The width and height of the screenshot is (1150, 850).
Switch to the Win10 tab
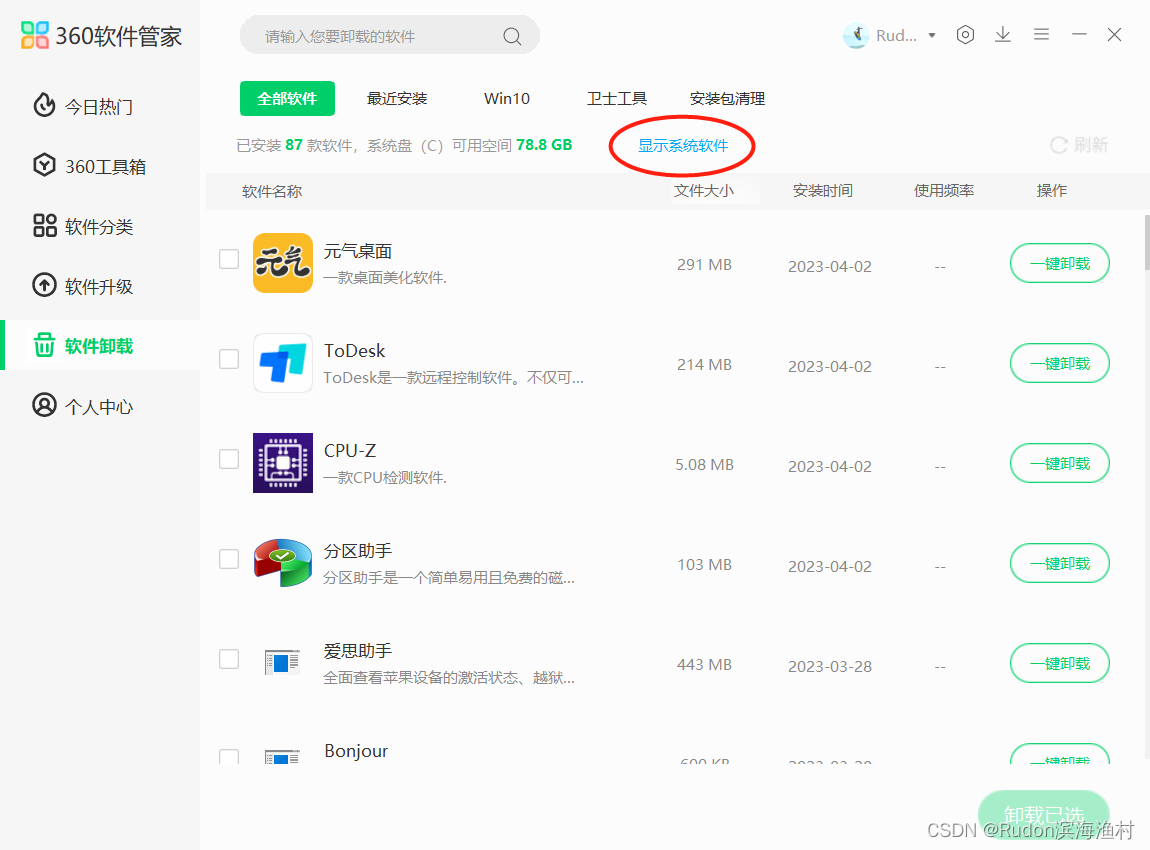pyautogui.click(x=507, y=98)
